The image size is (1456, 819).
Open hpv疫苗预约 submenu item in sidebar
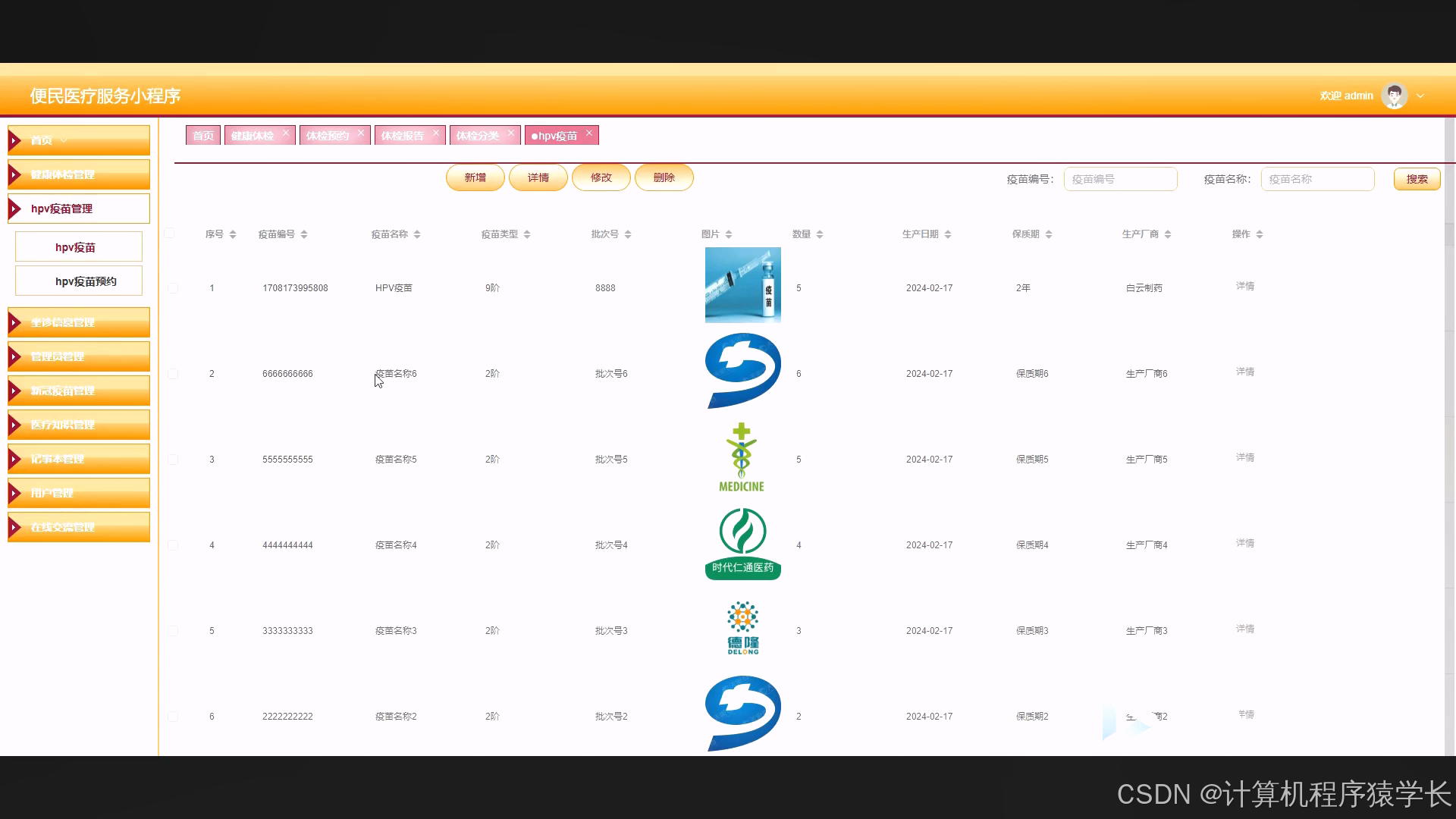[x=79, y=281]
